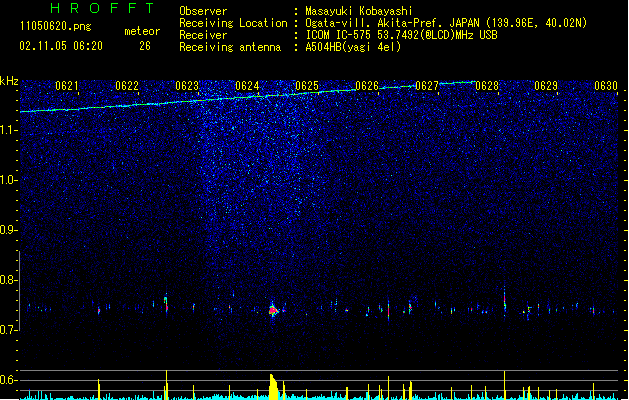The width and height of the screenshot is (629, 400).
Task: Click the 'Receiving antenna' label
Action: pos(230,47)
